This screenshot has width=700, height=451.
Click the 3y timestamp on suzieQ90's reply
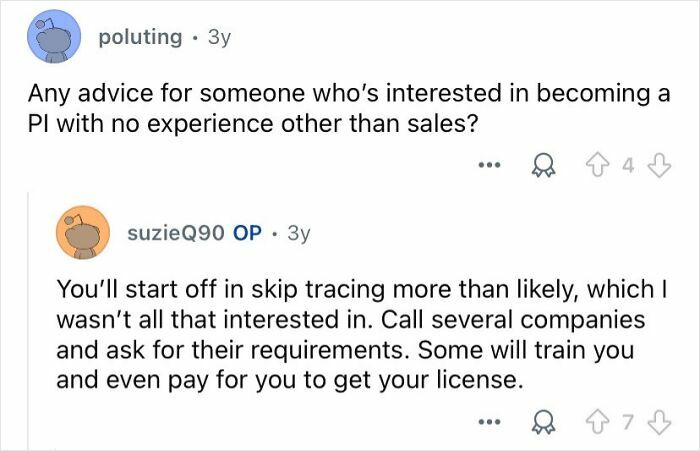coord(299,233)
